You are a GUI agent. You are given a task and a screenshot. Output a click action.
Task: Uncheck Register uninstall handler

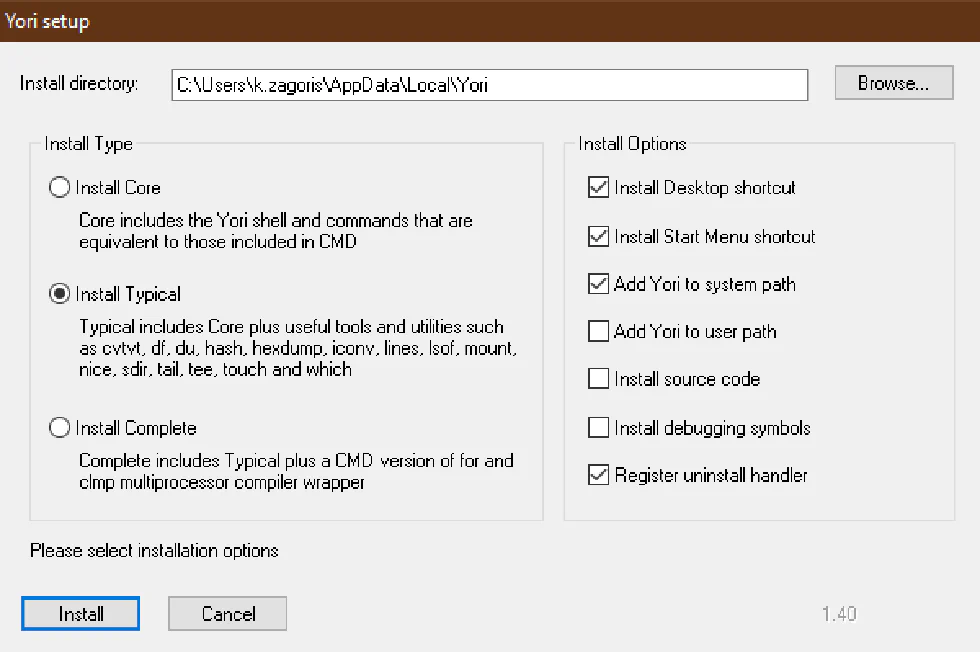599,476
